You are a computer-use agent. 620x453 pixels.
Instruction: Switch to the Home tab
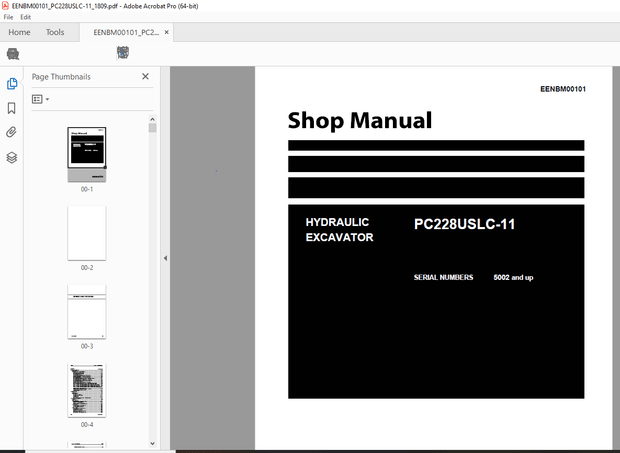point(19,32)
